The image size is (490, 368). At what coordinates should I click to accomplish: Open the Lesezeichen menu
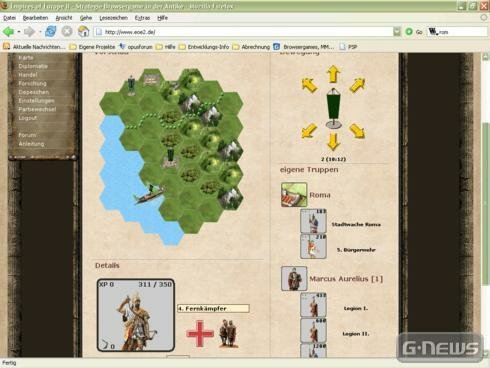coord(113,18)
